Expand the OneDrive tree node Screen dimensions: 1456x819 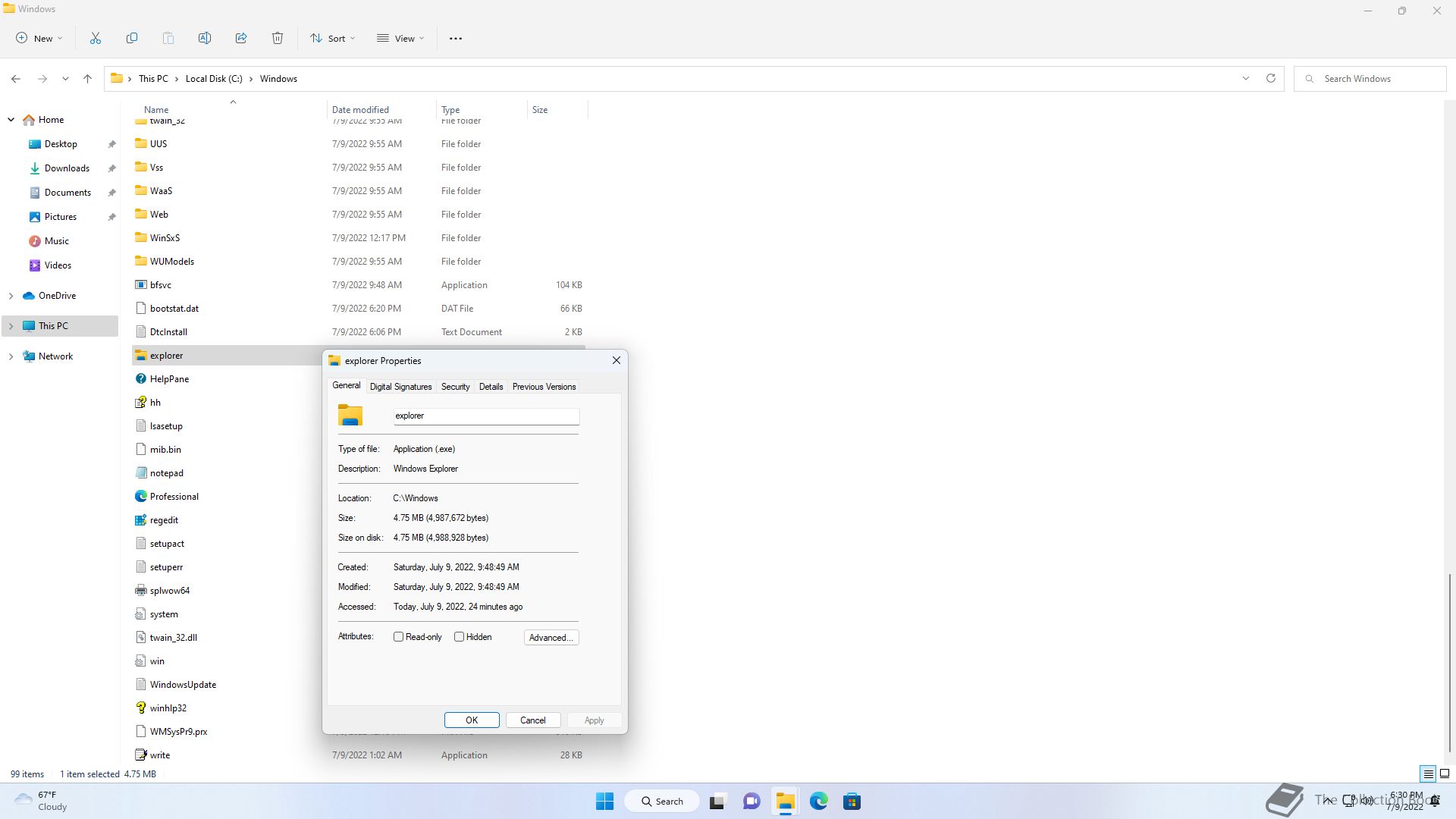[x=11, y=296]
